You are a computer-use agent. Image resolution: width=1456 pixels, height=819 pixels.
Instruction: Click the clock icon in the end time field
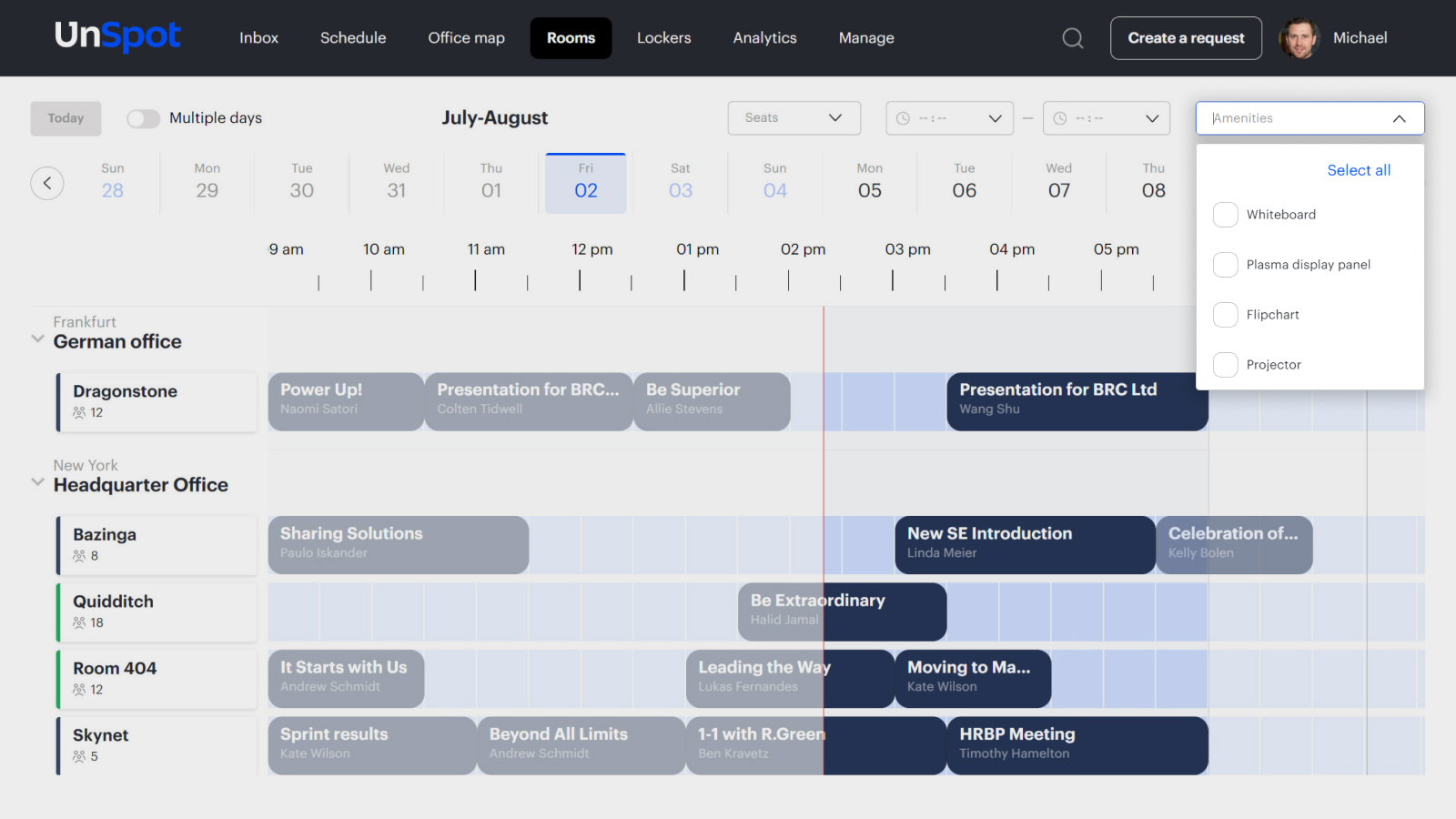1058,117
